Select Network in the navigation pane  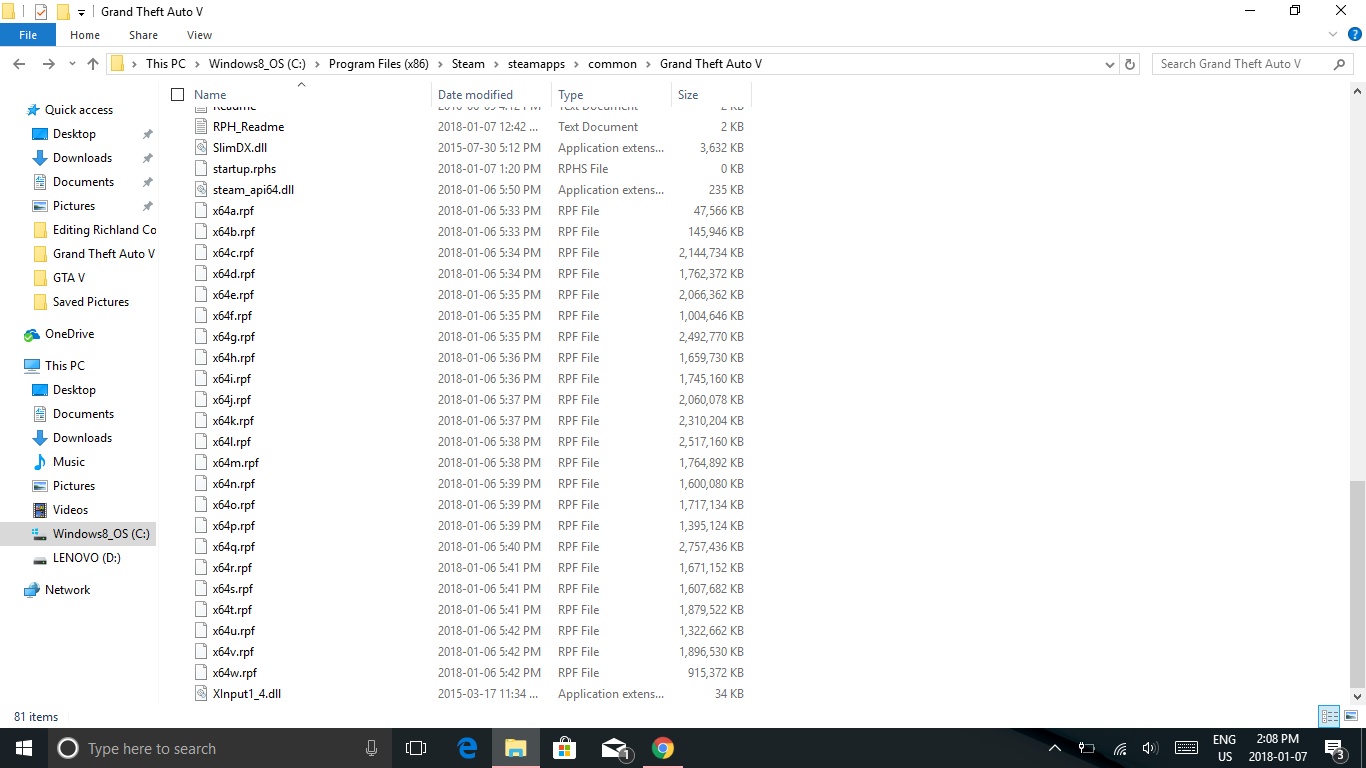click(68, 590)
